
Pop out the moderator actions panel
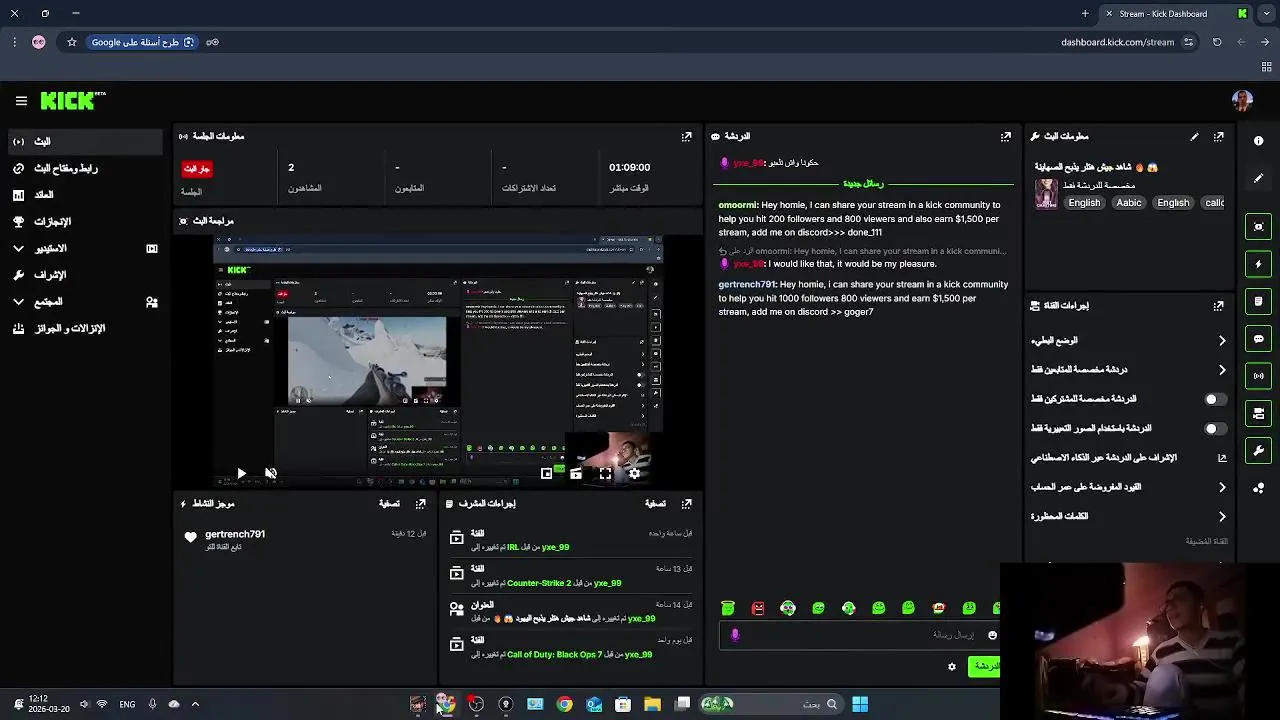click(x=687, y=504)
